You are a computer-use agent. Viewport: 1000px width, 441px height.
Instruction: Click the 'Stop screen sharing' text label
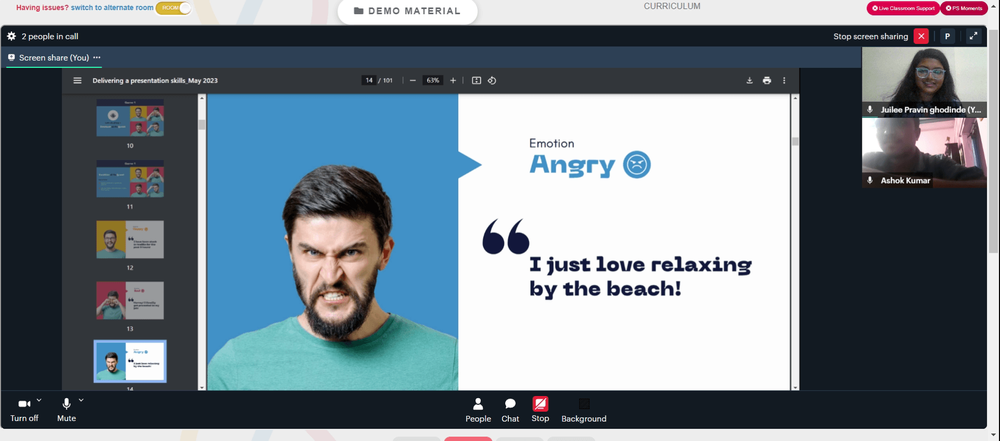point(871,36)
